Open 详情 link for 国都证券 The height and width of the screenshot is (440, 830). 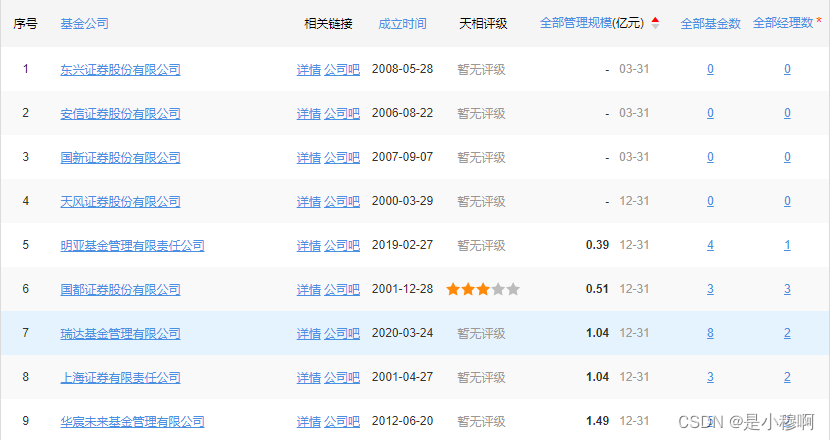309,289
